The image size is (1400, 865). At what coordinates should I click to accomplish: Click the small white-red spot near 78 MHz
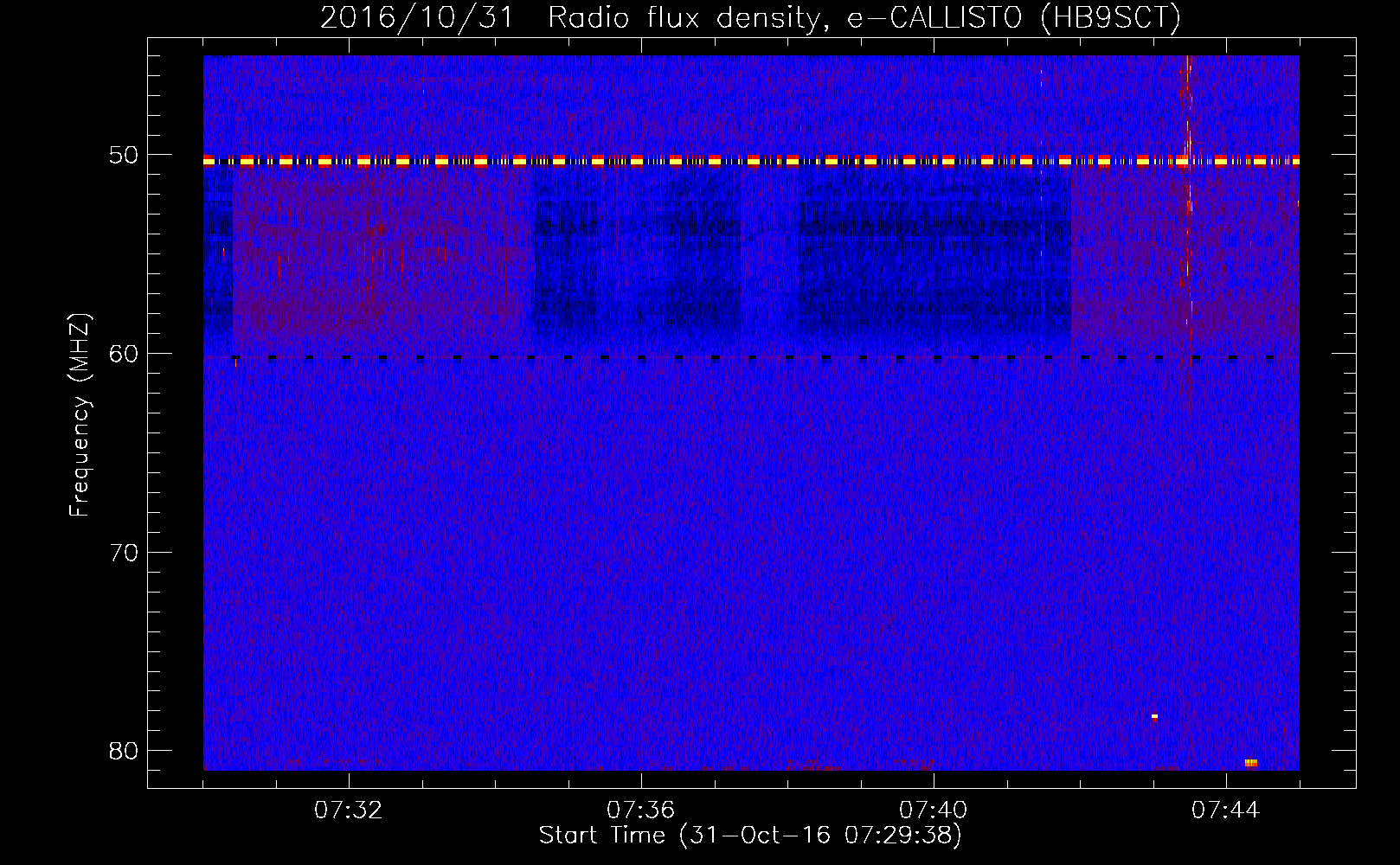1154,716
